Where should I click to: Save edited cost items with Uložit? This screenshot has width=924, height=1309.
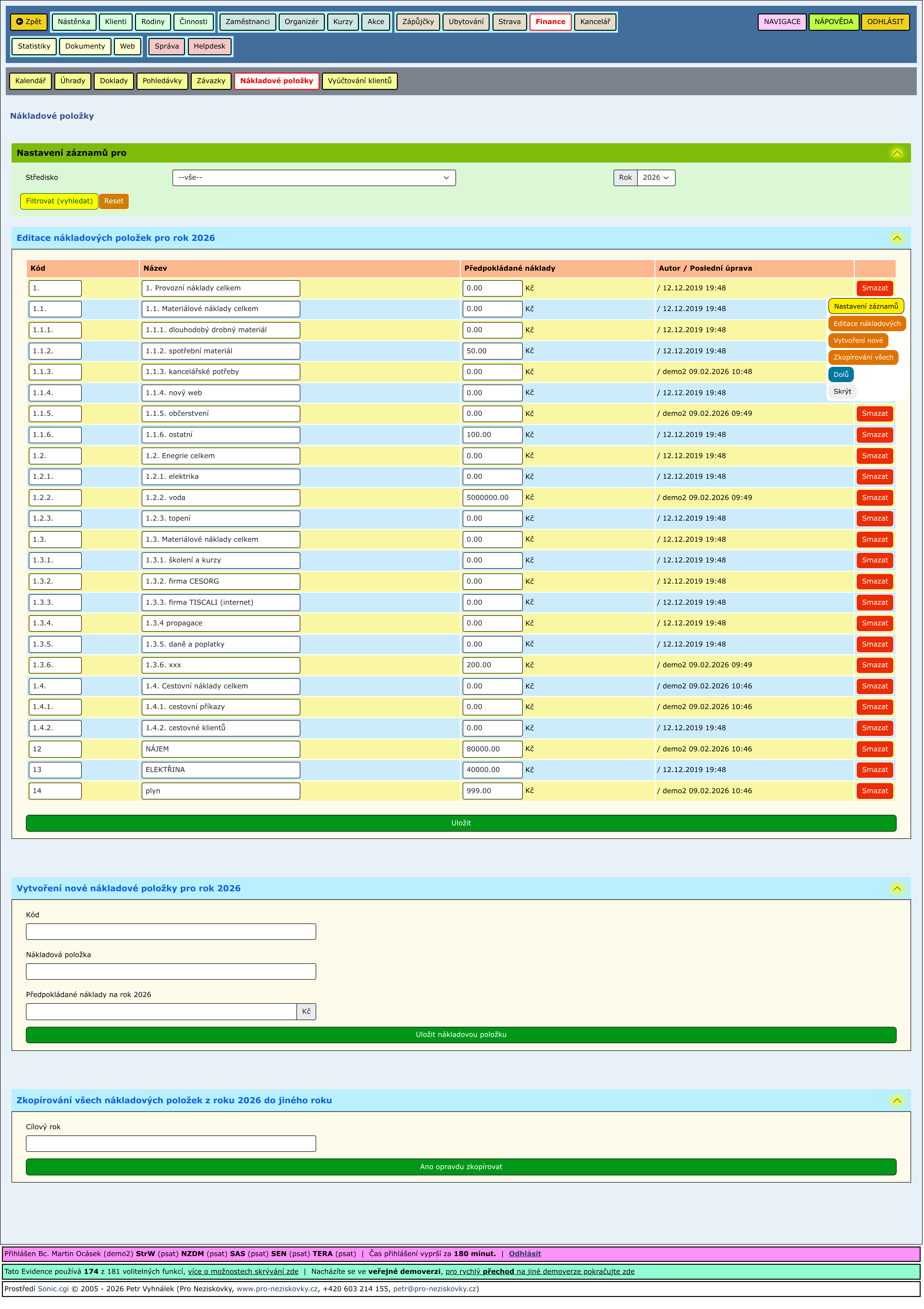coord(461,823)
